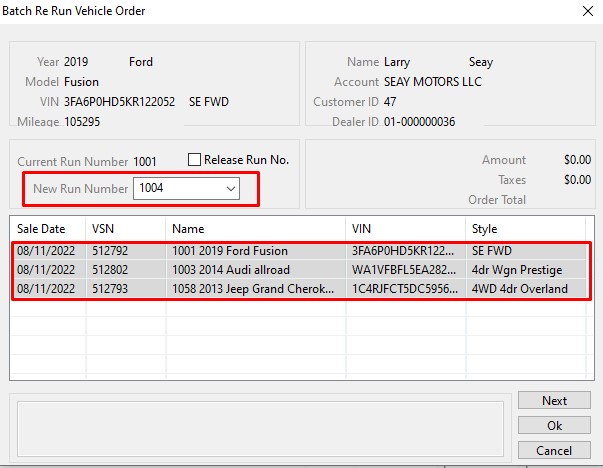Click the 4dr Wgn Prestige style cell
603x468 pixels.
[x=516, y=270]
